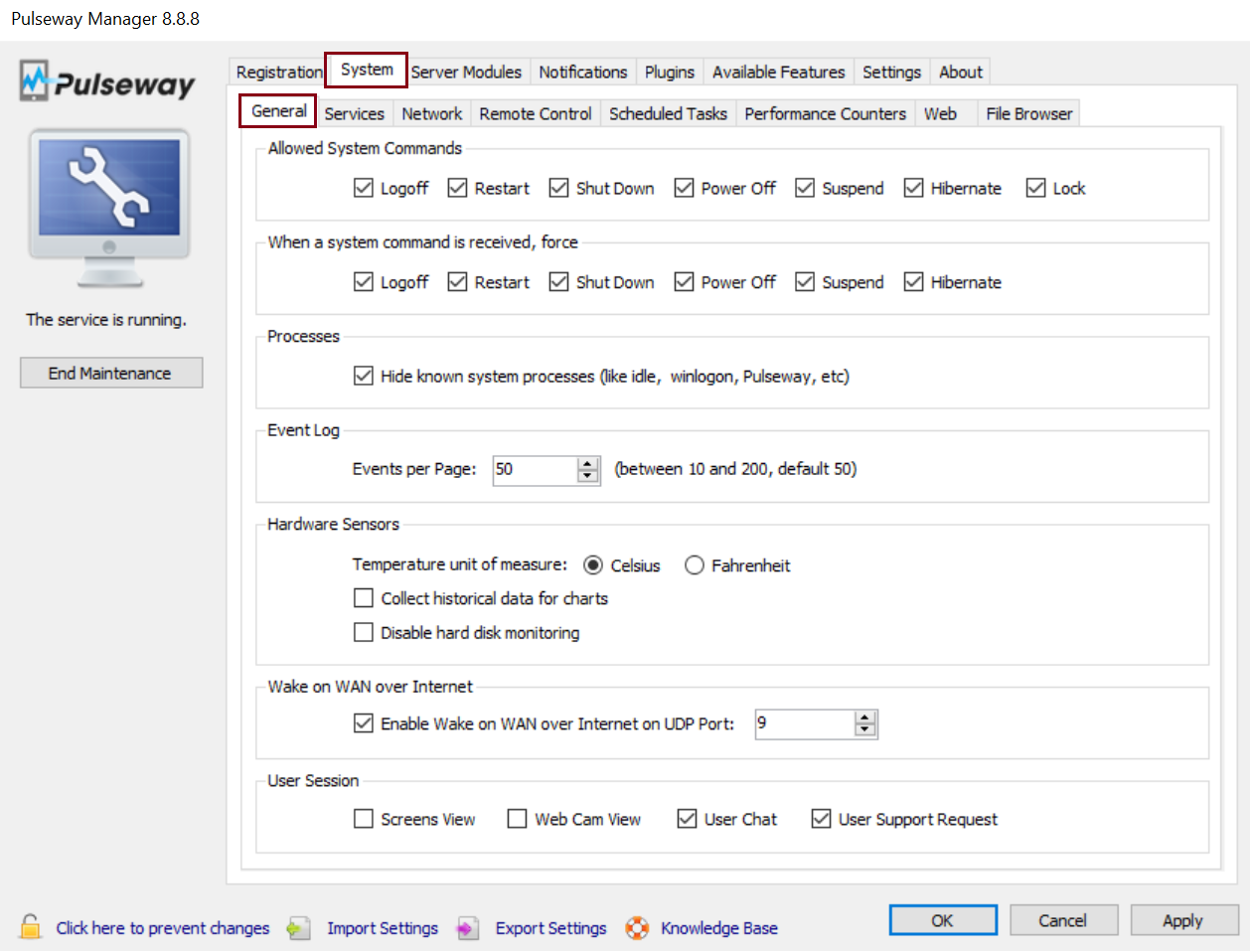Toggle force Hibernate checkbox
The width and height of the screenshot is (1250, 952).
914,282
